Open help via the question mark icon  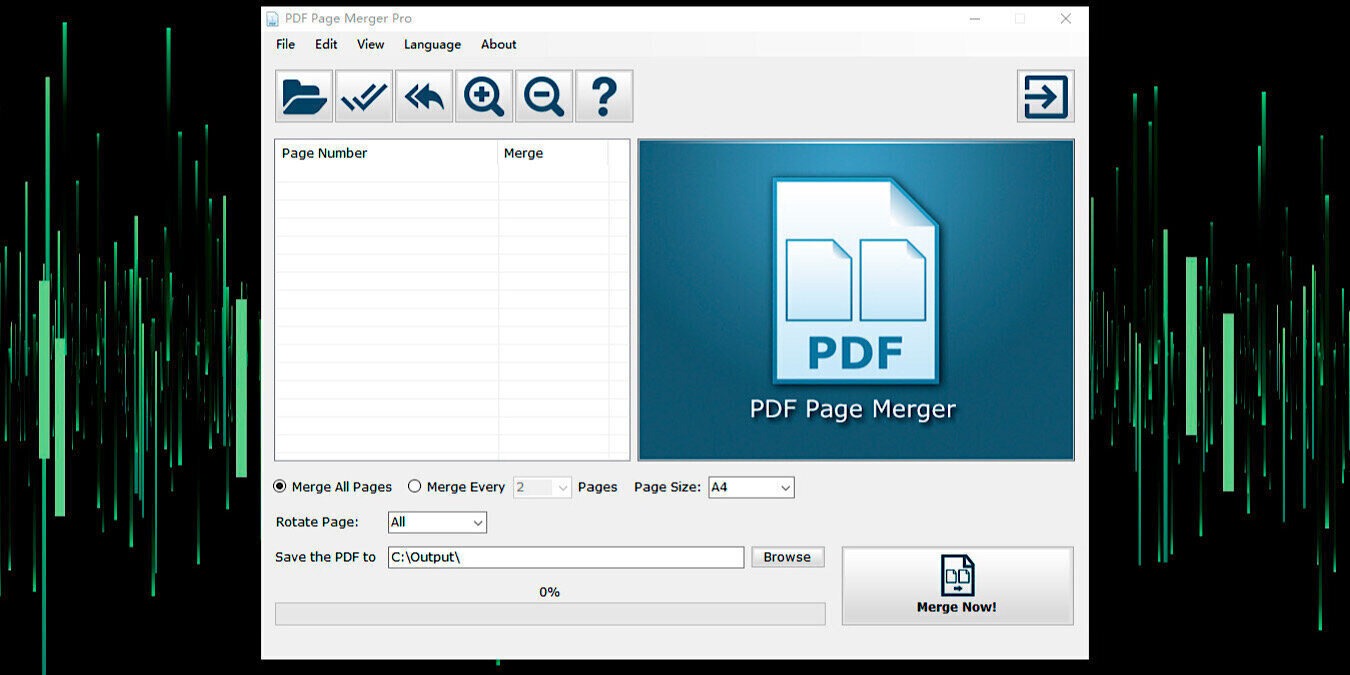click(603, 95)
